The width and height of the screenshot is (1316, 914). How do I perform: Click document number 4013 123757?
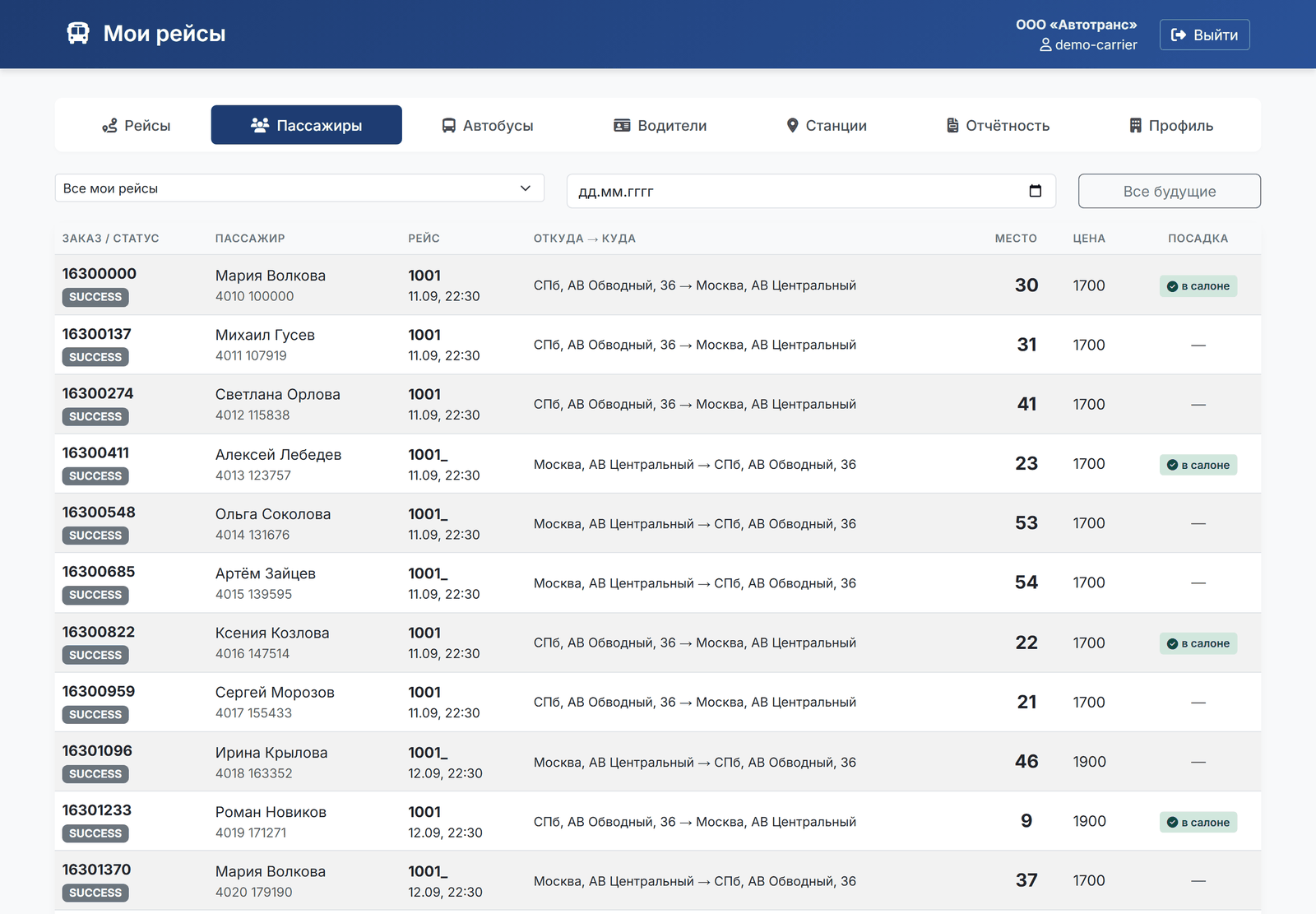tap(253, 476)
